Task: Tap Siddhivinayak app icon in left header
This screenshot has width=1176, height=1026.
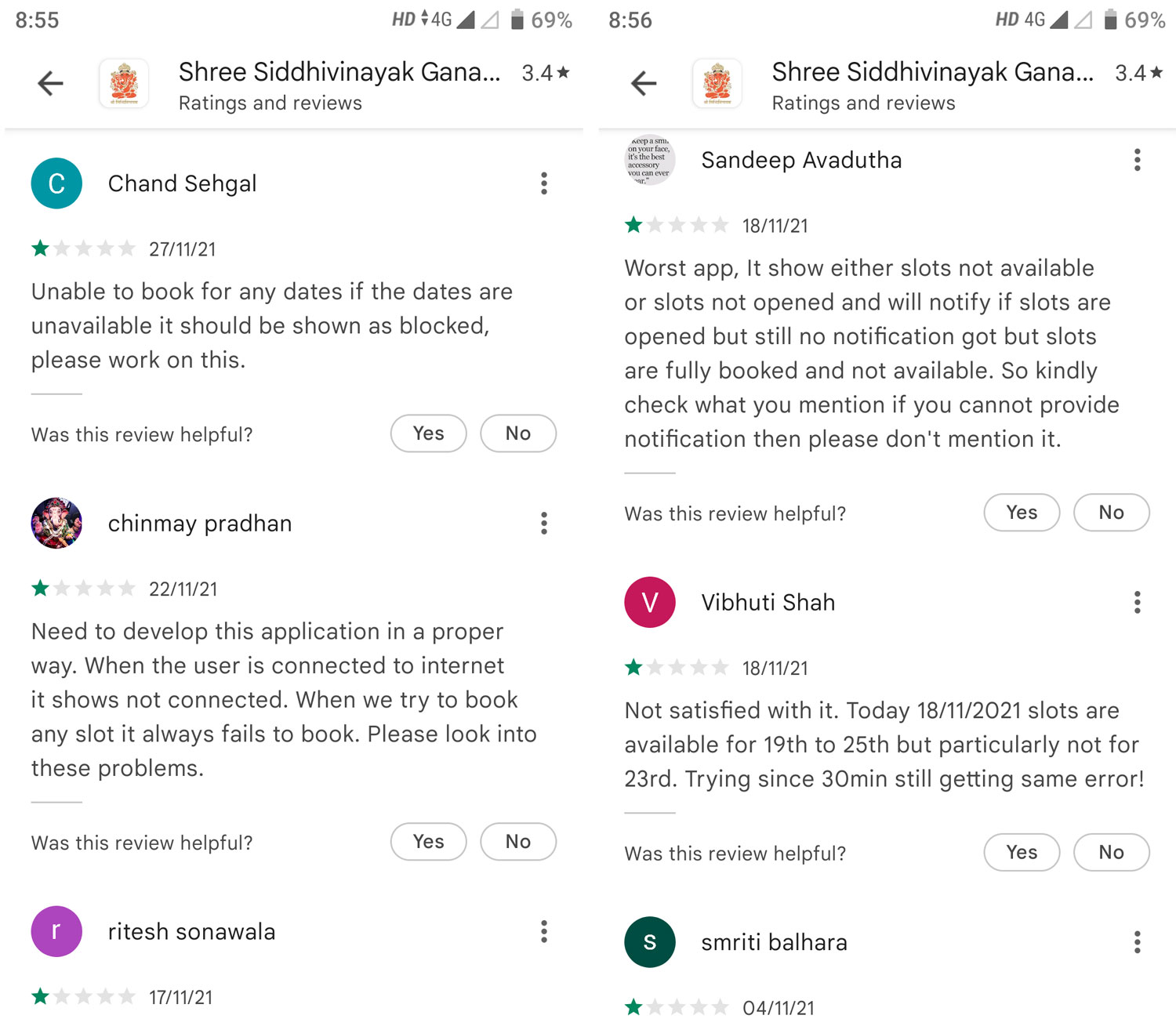Action: 124,83
